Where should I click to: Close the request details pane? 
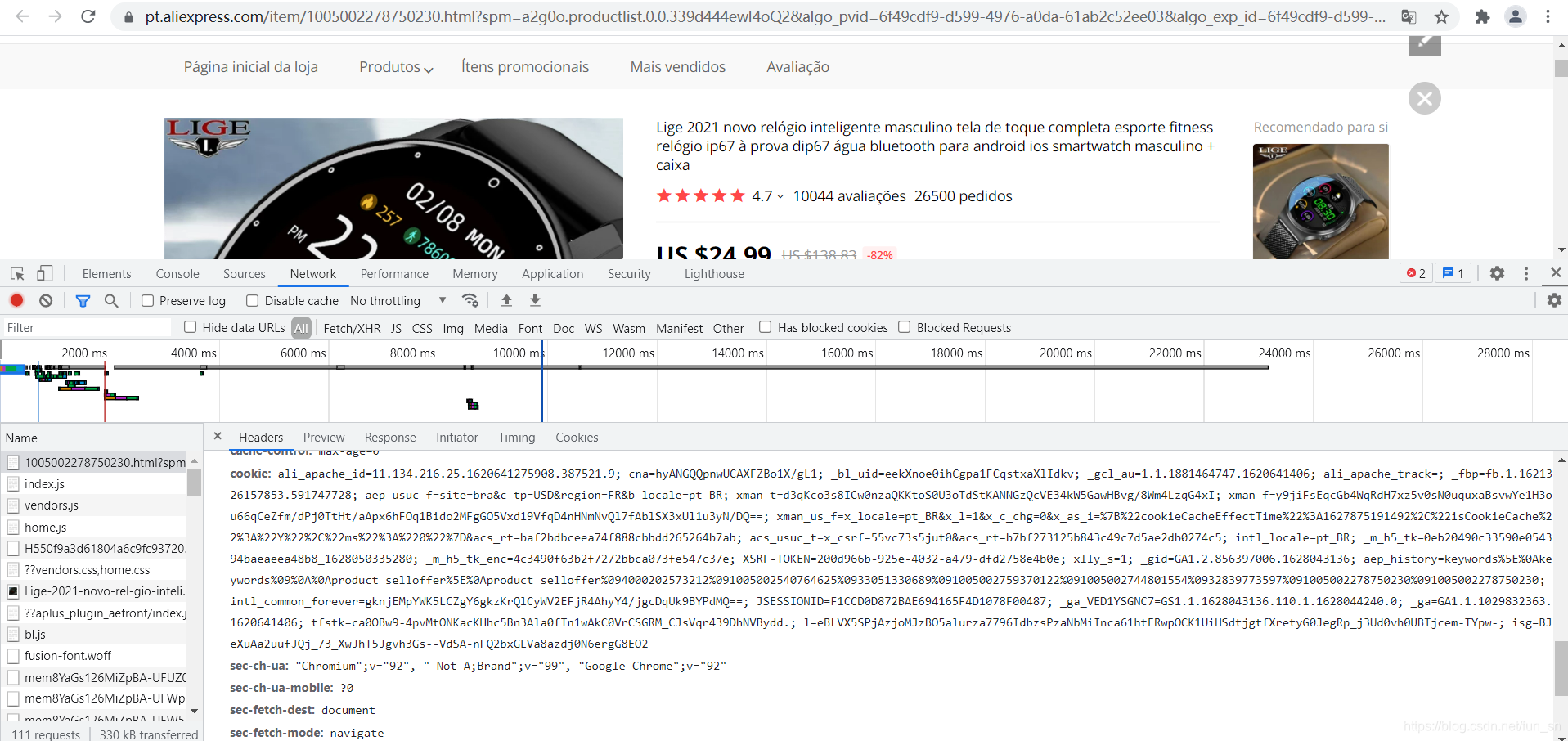[x=218, y=436]
